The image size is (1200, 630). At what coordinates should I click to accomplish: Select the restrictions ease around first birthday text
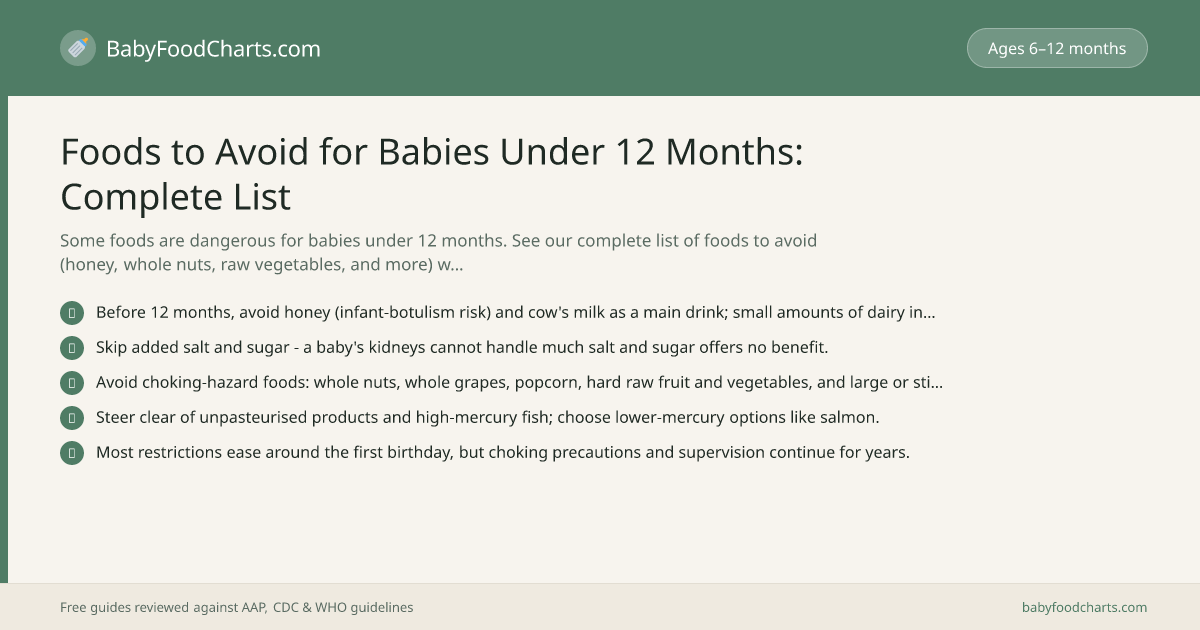(503, 452)
